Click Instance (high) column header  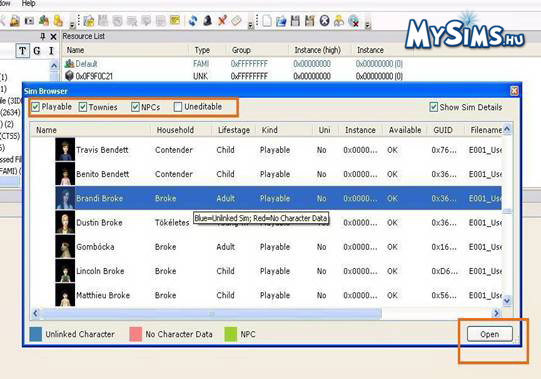tap(319, 50)
